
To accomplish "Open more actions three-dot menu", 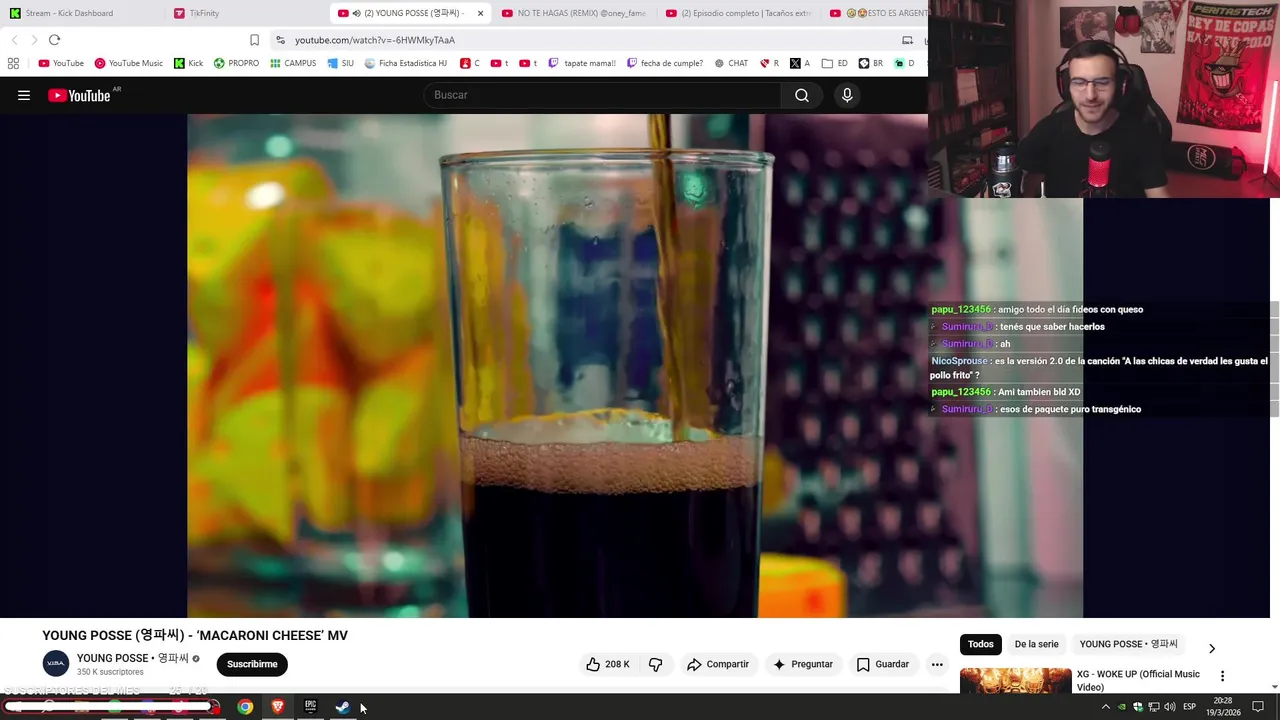I will [x=937, y=664].
